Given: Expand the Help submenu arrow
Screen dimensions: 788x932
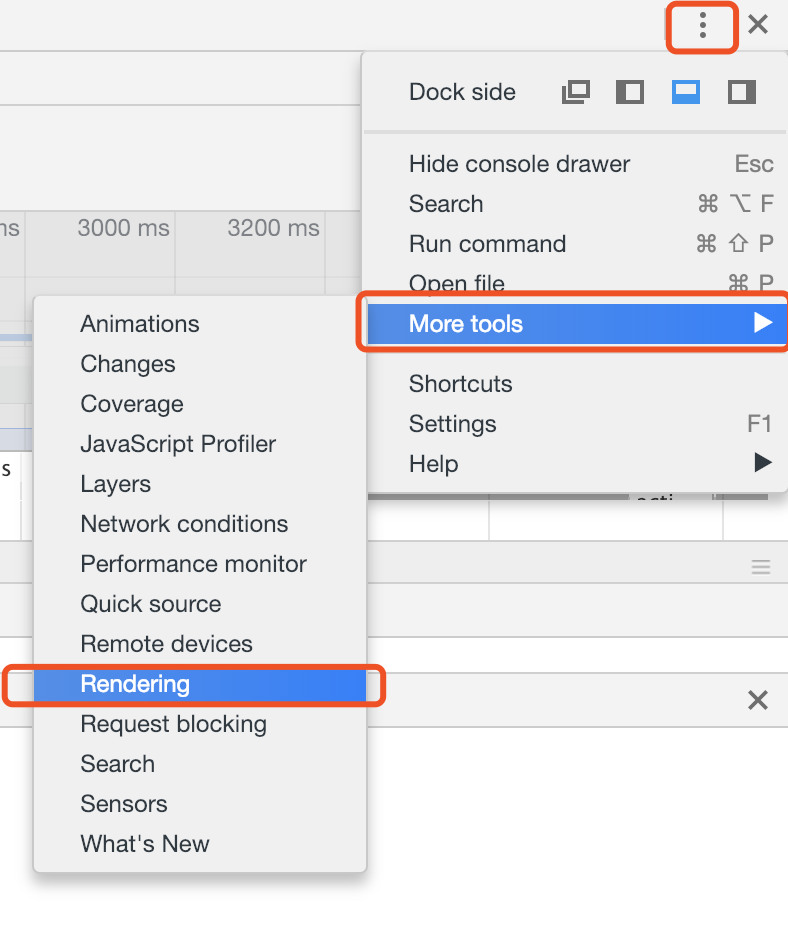Looking at the screenshot, I should pos(763,463).
